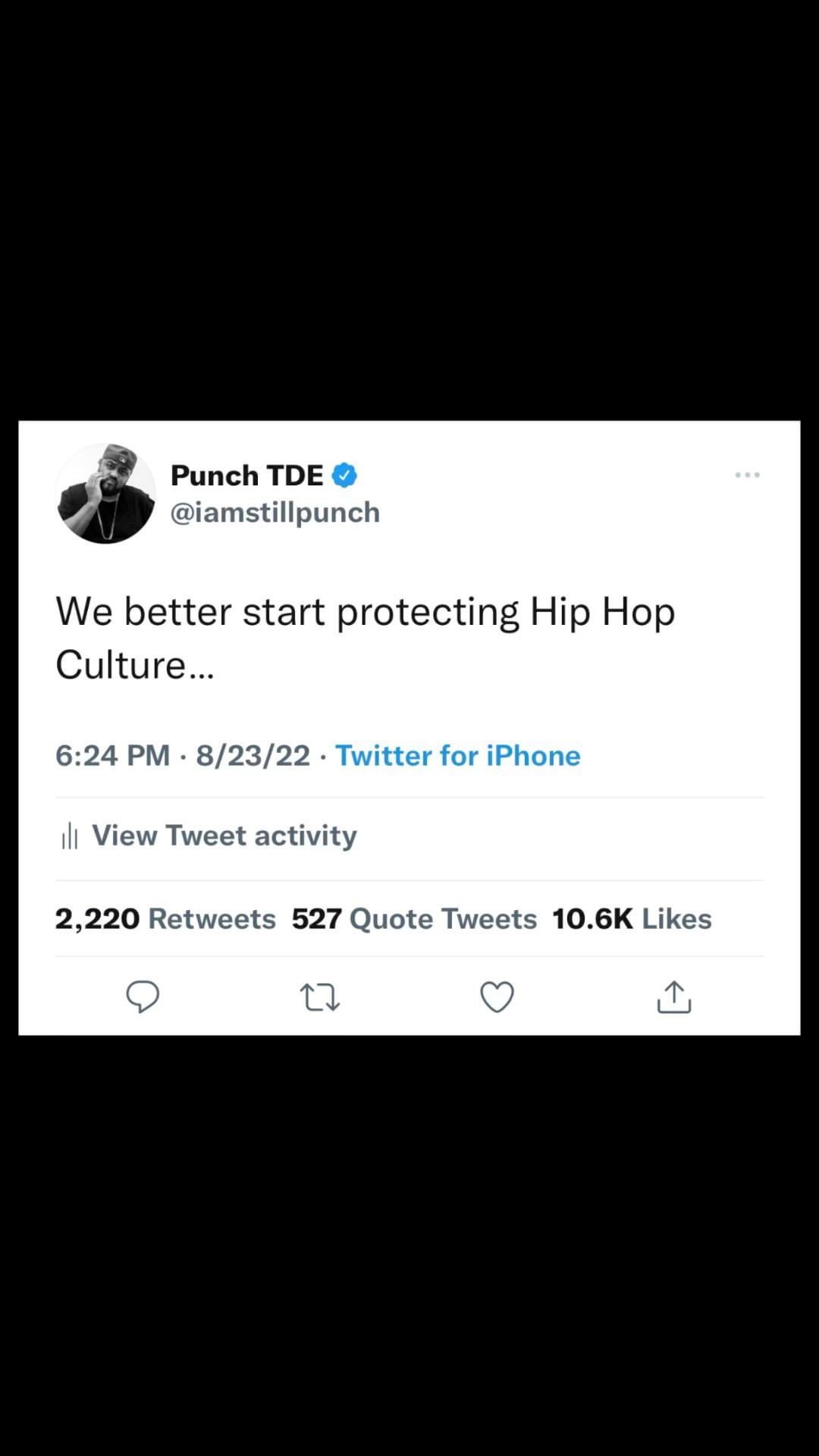The width and height of the screenshot is (819, 1456).
Task: Click the blue verified badge
Action: pyautogui.click(x=344, y=475)
